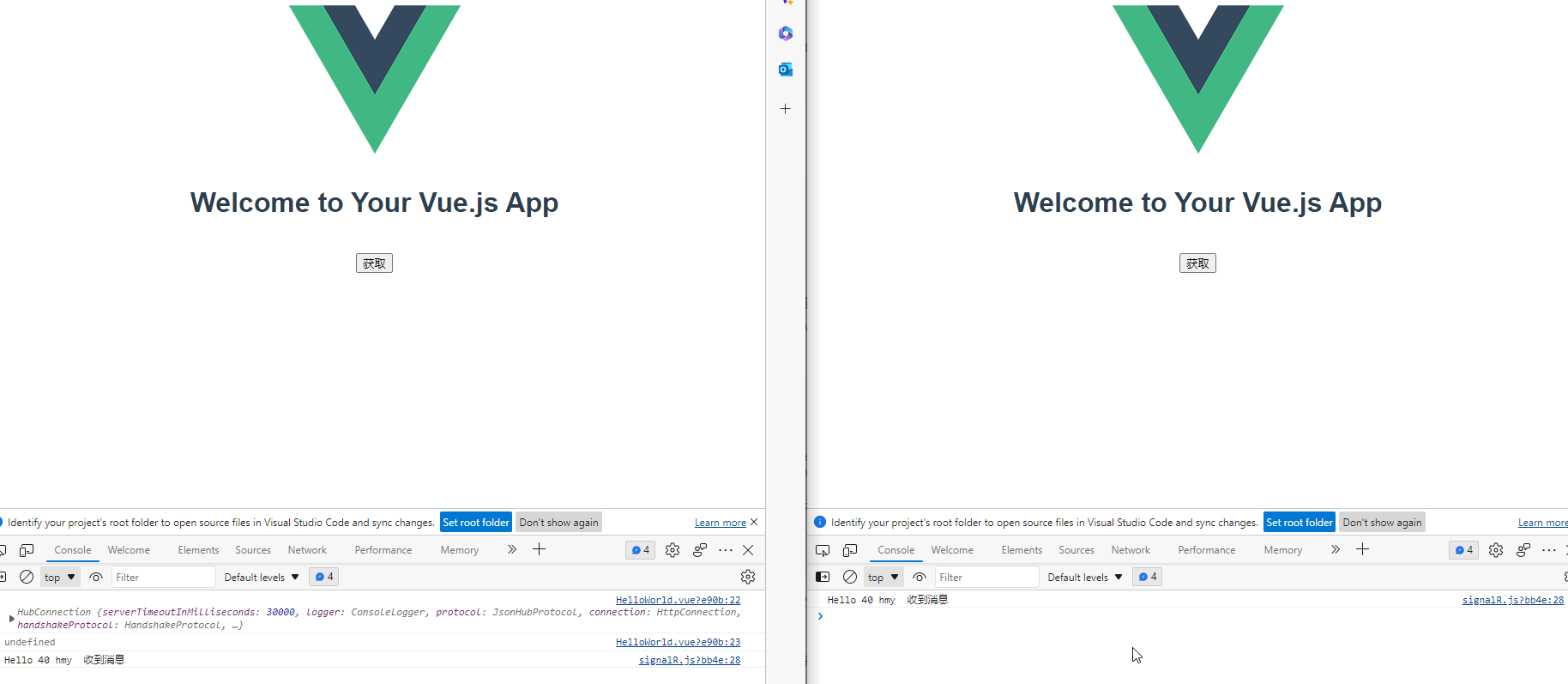Viewport: 1568px width, 684px height.
Task: Create a live expression in left console
Action: click(96, 577)
